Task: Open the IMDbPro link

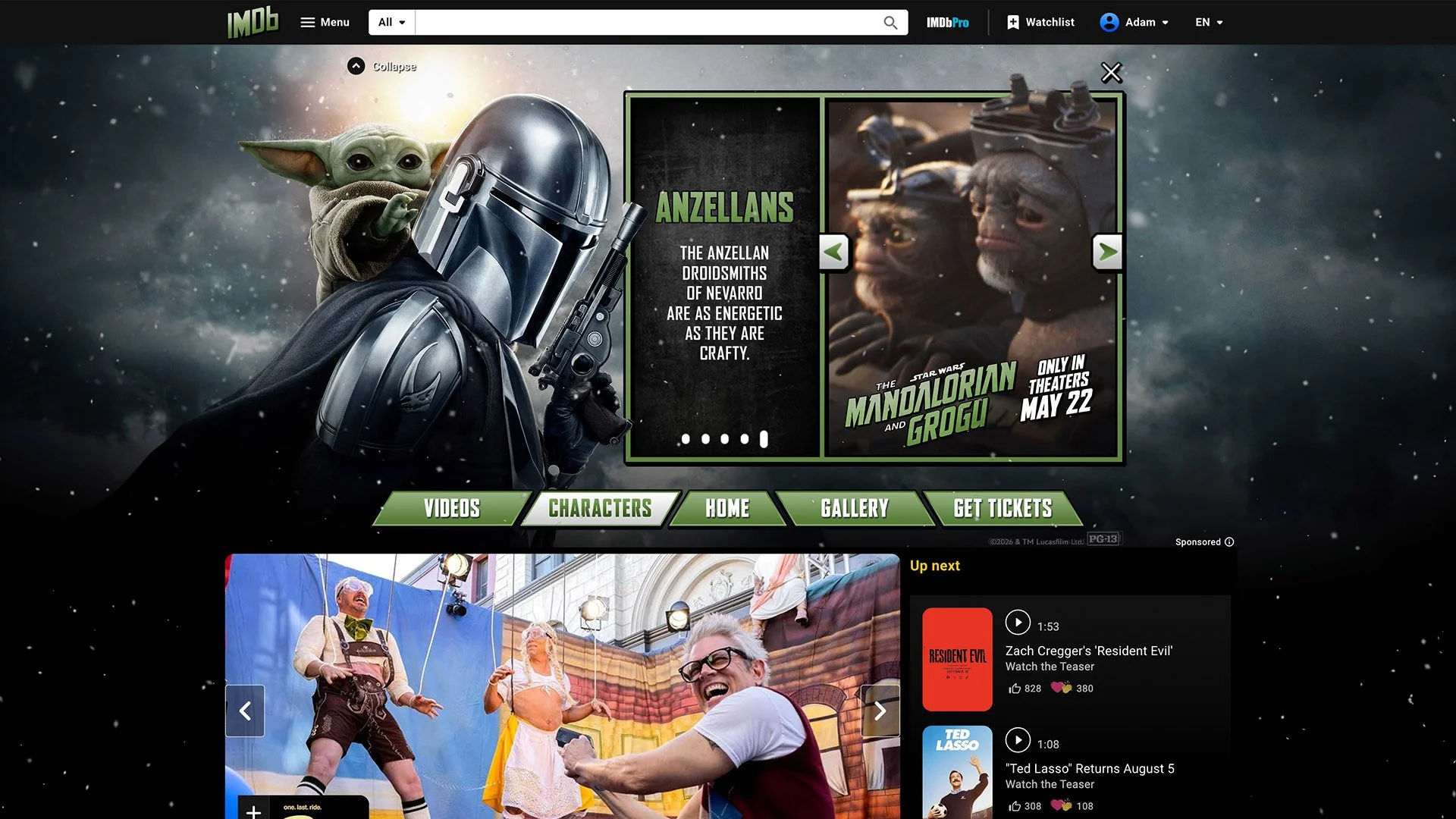Action: 947,23
